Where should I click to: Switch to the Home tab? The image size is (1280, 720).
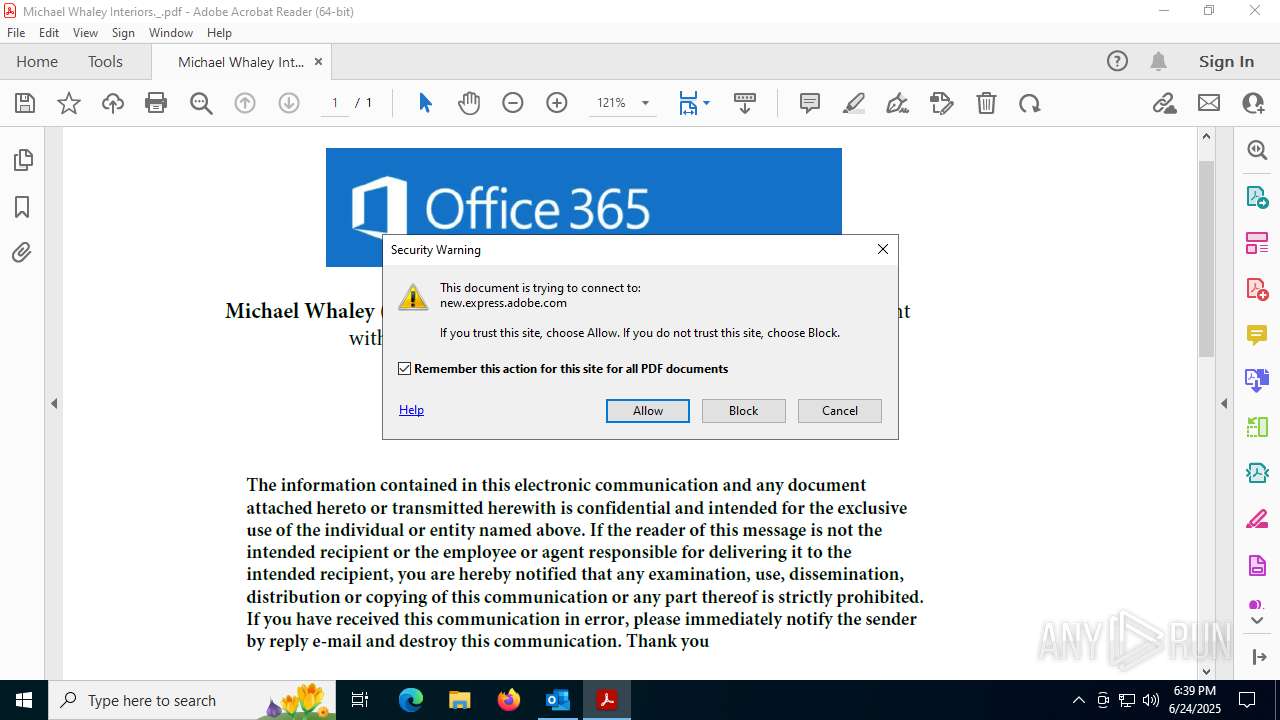(x=37, y=61)
